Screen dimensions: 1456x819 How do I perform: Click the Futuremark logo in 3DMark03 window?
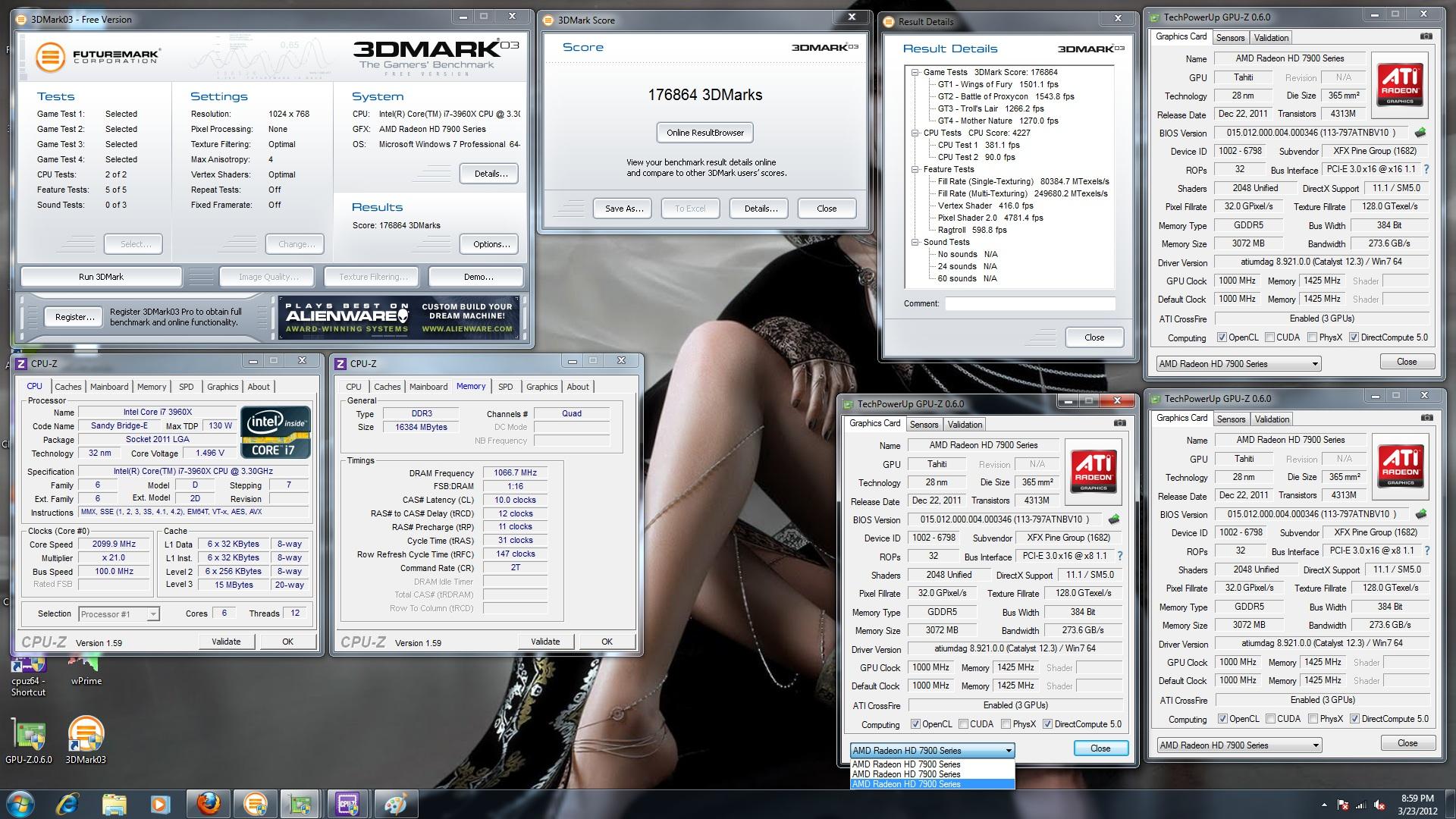(98, 57)
